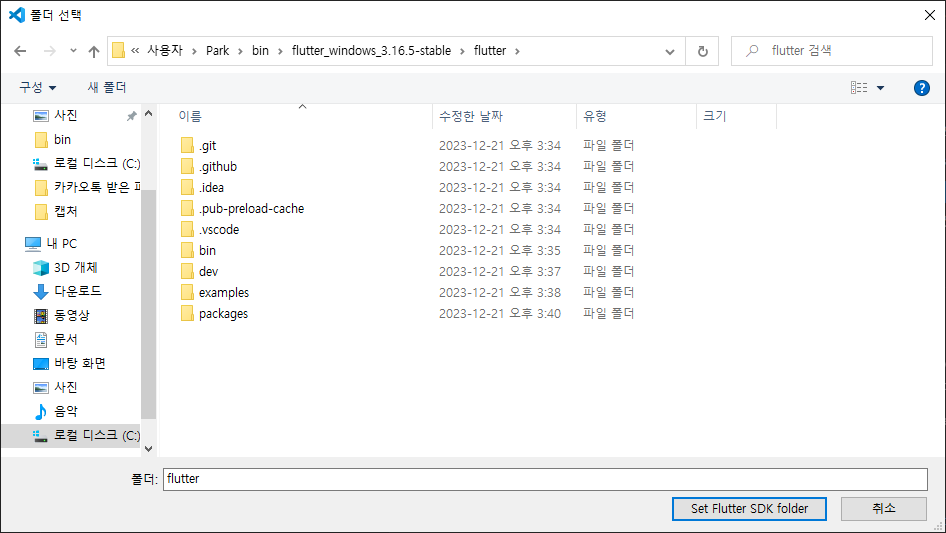Go up one folder level
This screenshot has width=946, height=533.
click(94, 51)
